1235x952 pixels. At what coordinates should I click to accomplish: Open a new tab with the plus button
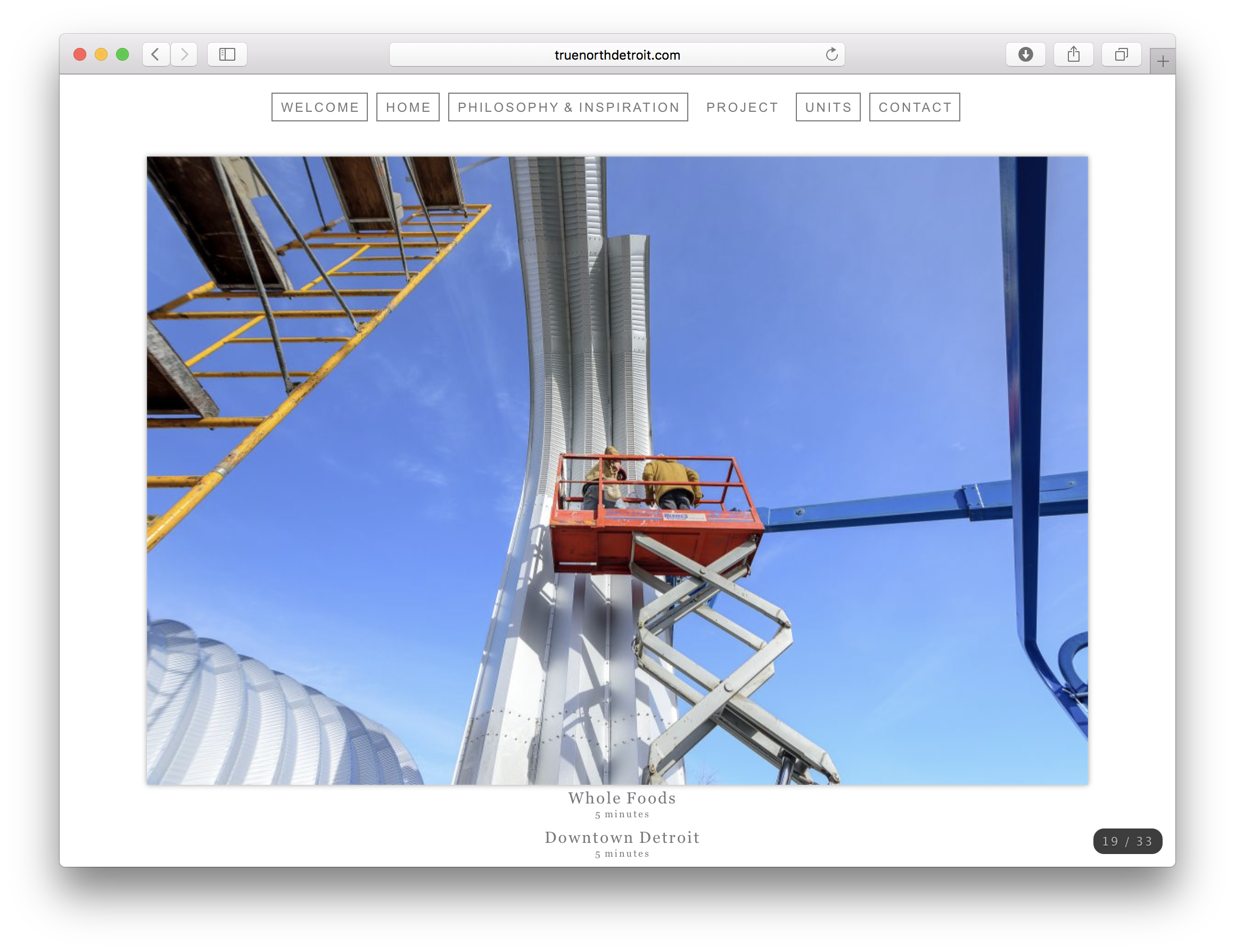pos(1163,61)
